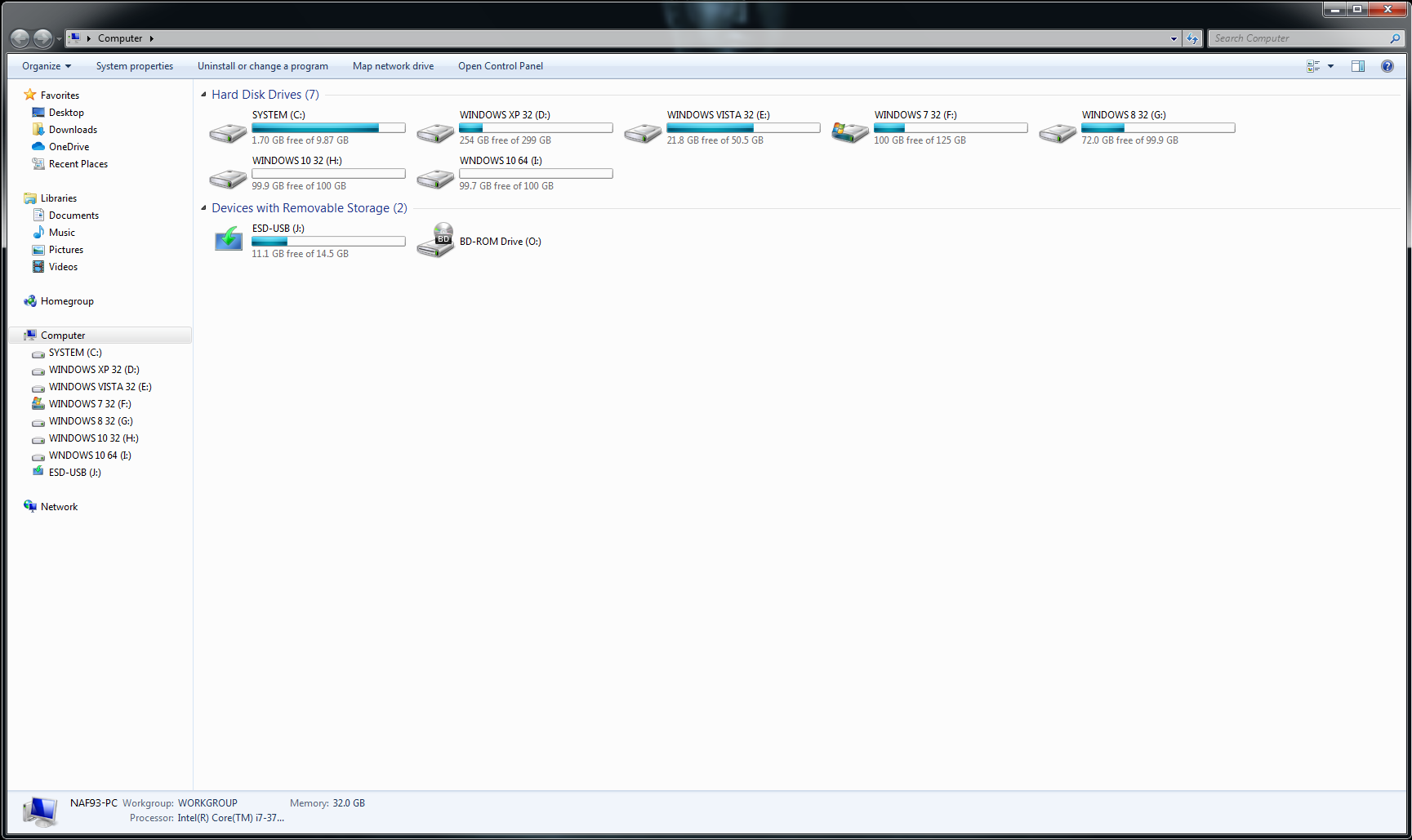Click the WORKGROUP value in details pane

(207, 803)
